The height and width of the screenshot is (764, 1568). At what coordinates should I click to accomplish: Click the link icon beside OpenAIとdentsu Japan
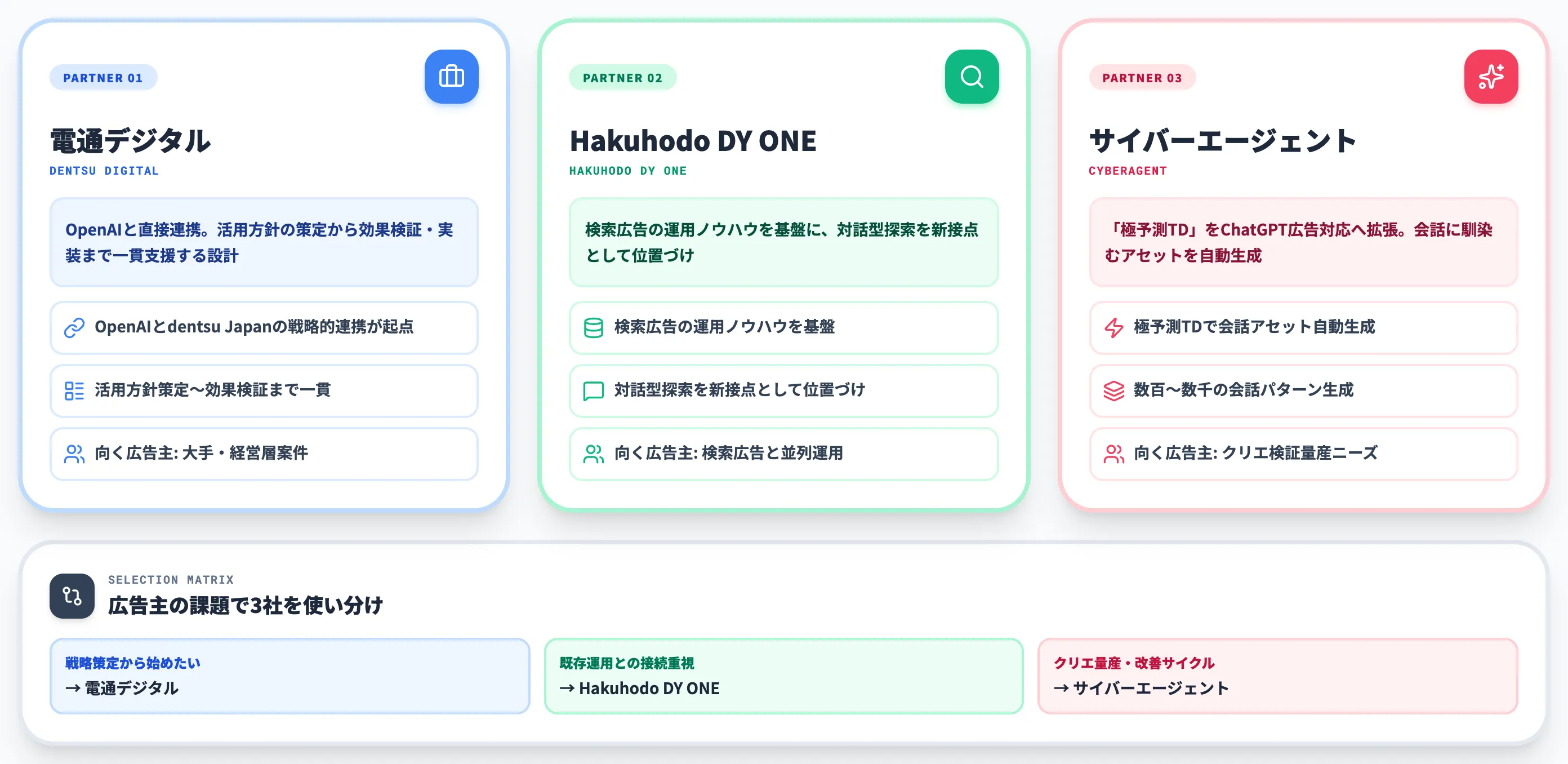(74, 327)
